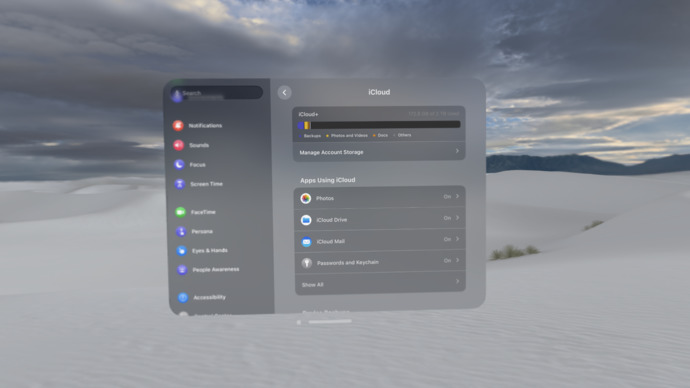Expand the iCloud Drive row chevron
Image resolution: width=690 pixels, height=388 pixels.
pos(458,218)
